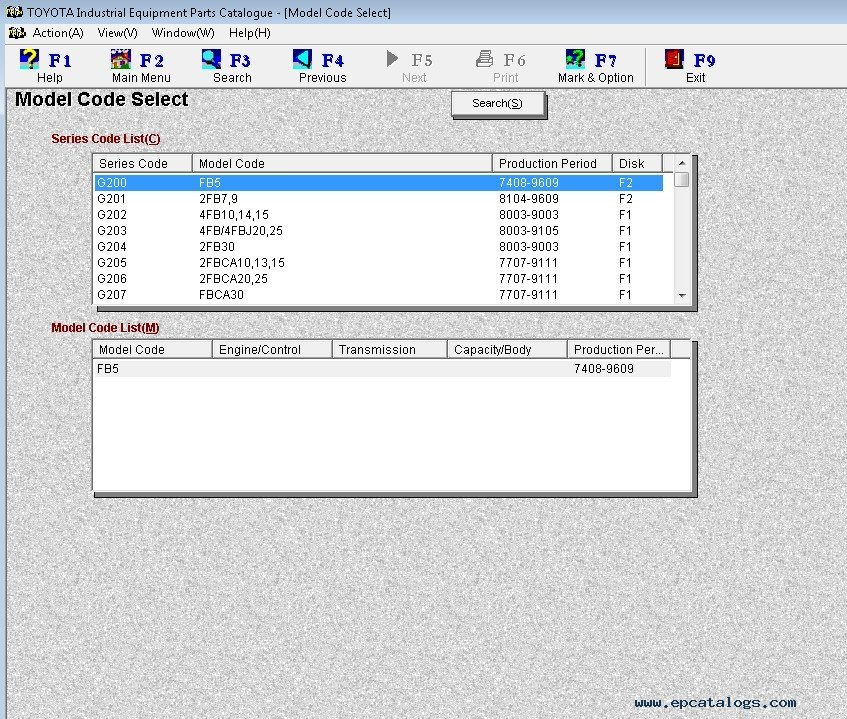Click model code 2FBCA20,25

point(233,279)
